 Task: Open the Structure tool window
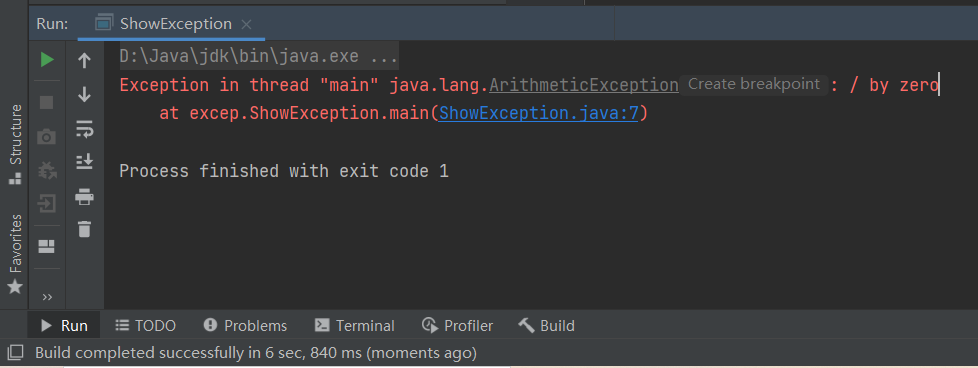15,145
